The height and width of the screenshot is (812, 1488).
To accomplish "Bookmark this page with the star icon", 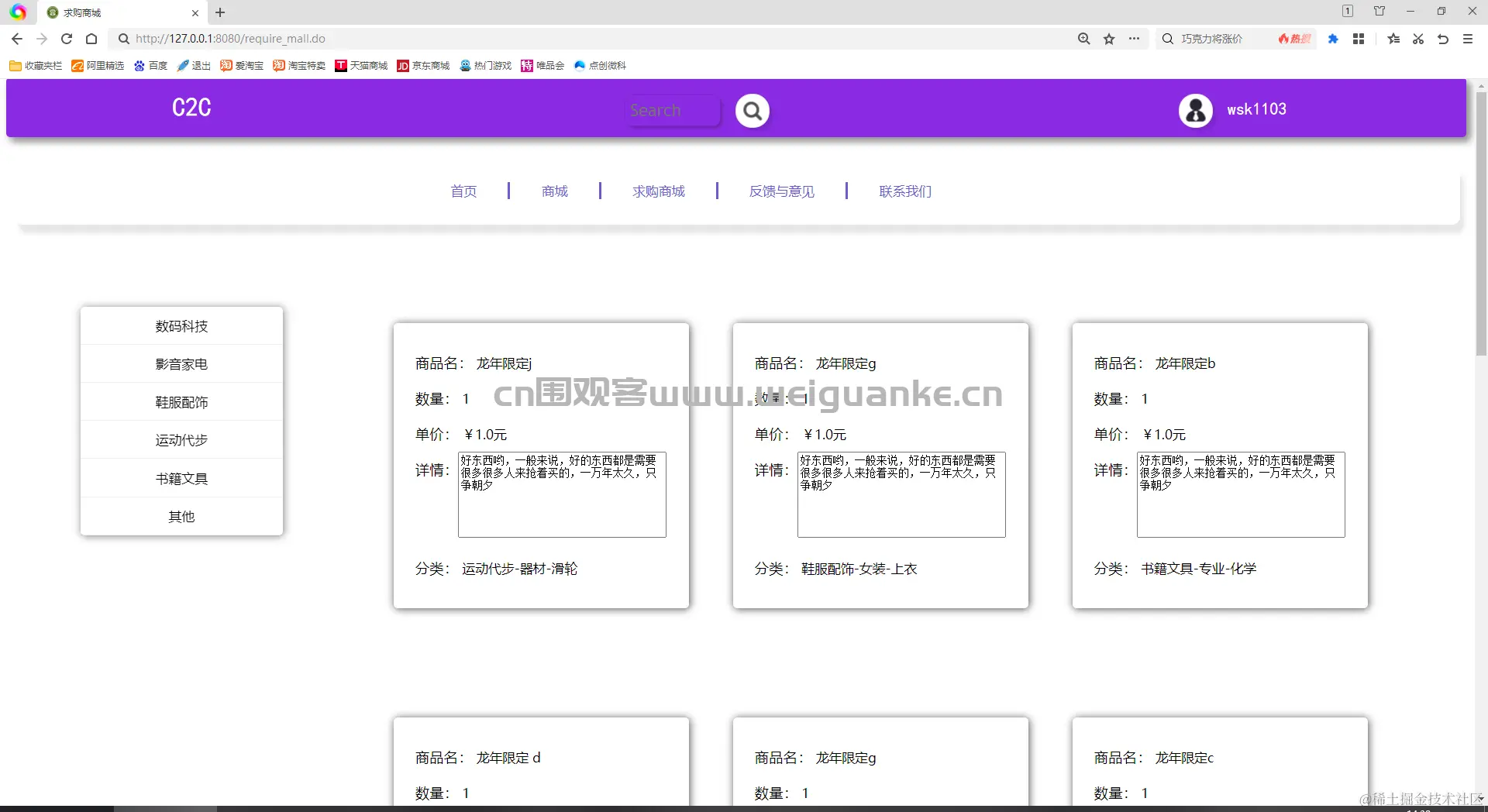I will (1109, 39).
